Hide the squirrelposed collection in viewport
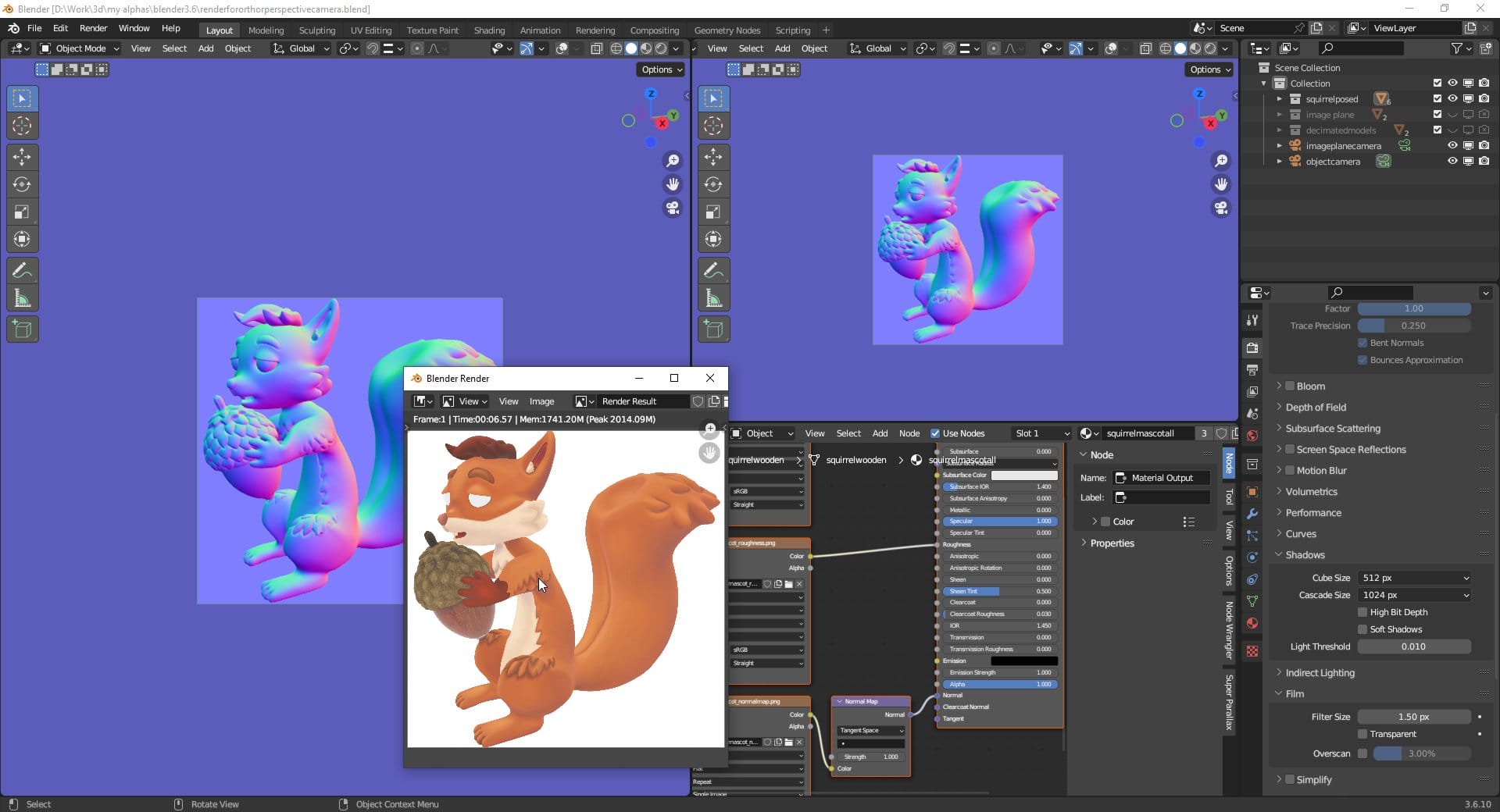Image resolution: width=1500 pixels, height=812 pixels. click(x=1452, y=99)
